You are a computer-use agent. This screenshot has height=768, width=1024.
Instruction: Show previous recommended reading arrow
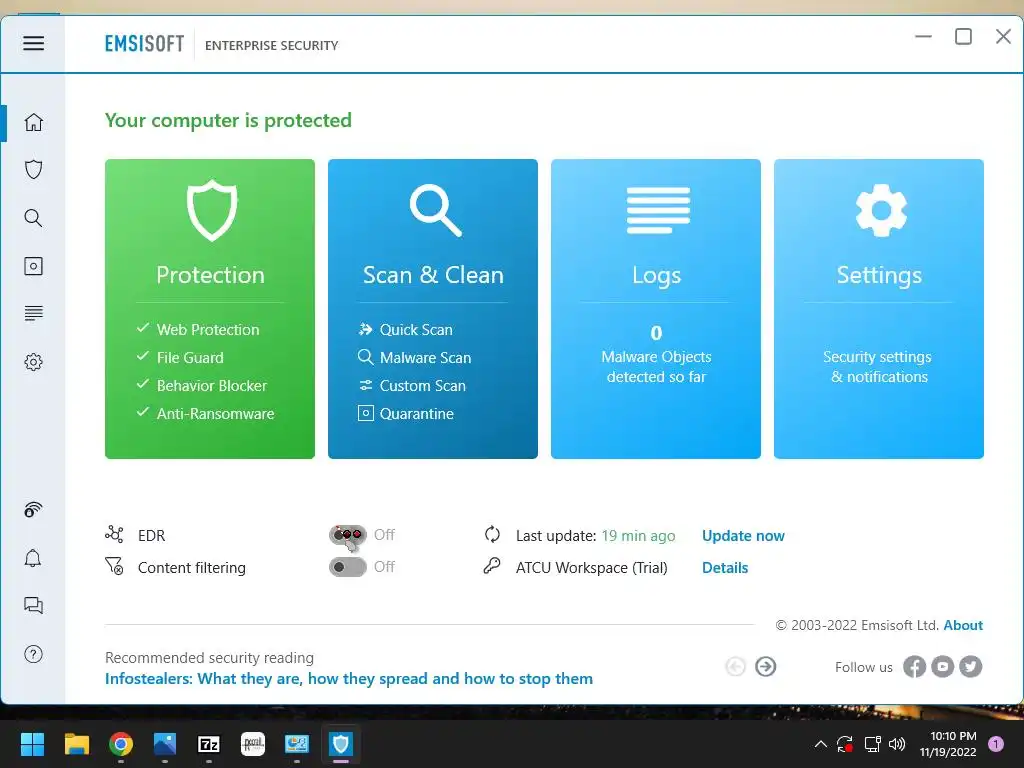click(x=735, y=667)
